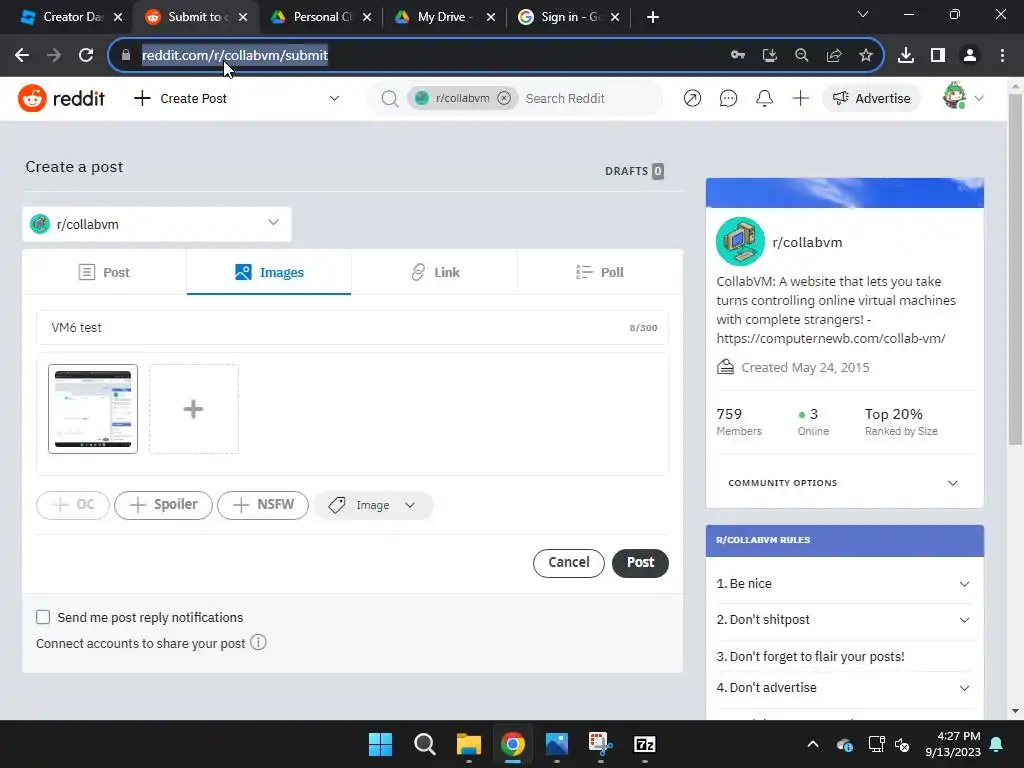Expand rule 4 Don't advertise
Viewport: 1024px width, 768px height.
(843, 688)
